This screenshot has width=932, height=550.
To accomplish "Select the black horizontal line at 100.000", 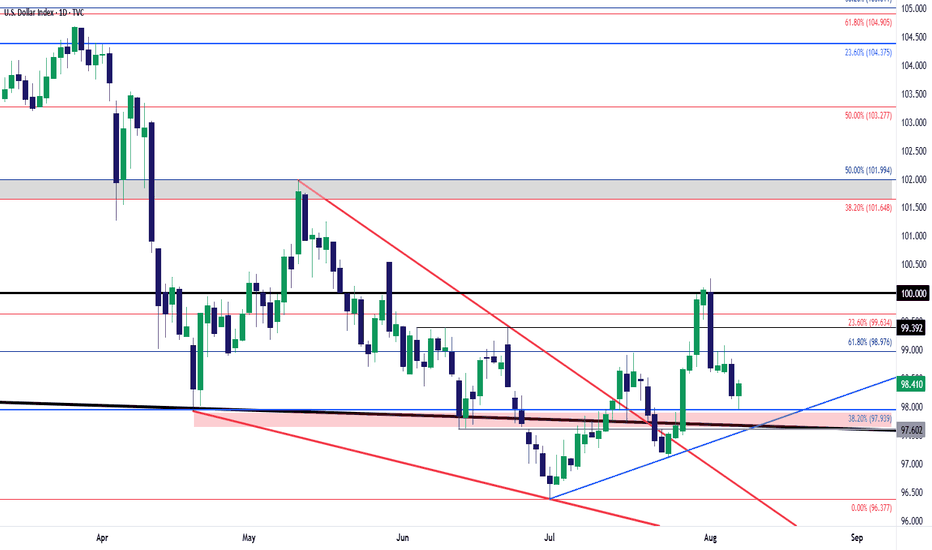I will [x=448, y=293].
